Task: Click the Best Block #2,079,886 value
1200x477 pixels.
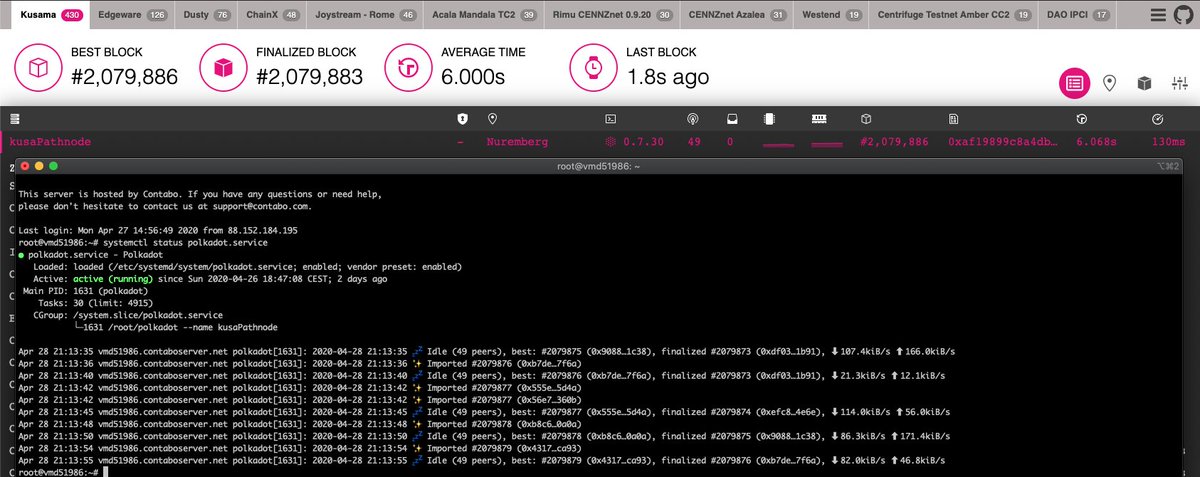Action: coord(125,77)
